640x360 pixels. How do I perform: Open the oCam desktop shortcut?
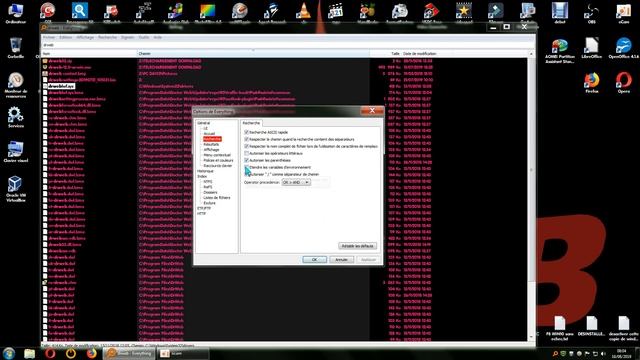[x=623, y=13]
